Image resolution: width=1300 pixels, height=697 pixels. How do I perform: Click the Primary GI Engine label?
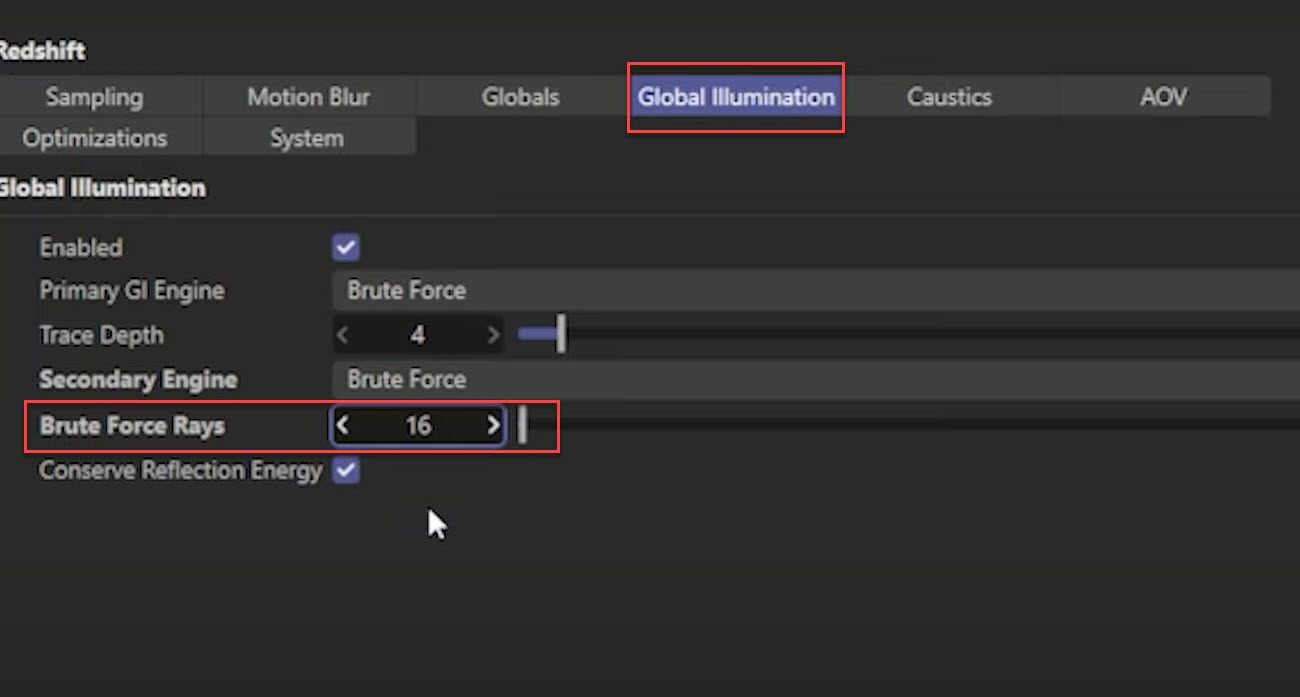click(132, 291)
